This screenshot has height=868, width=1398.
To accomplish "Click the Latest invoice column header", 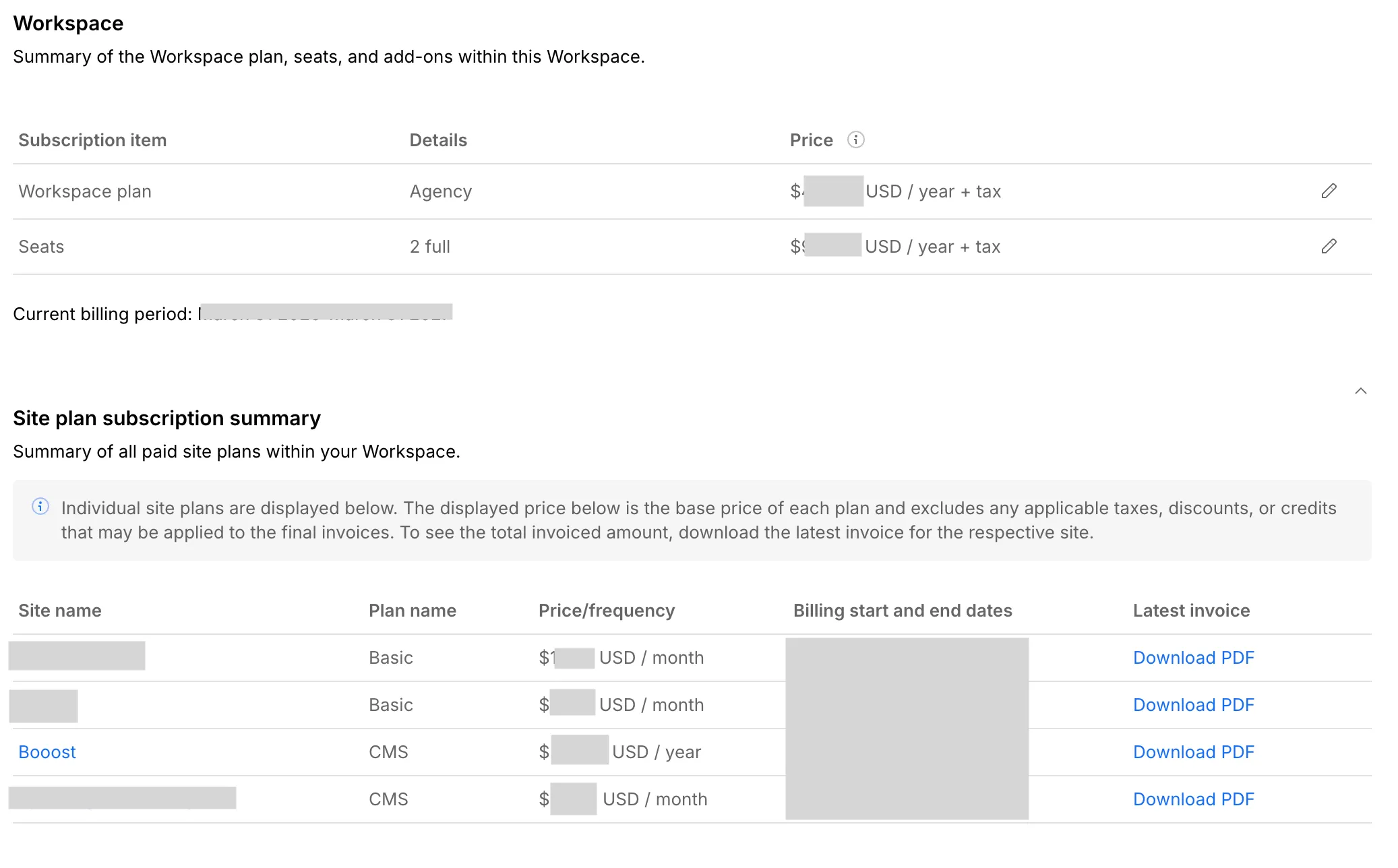I will point(1191,611).
